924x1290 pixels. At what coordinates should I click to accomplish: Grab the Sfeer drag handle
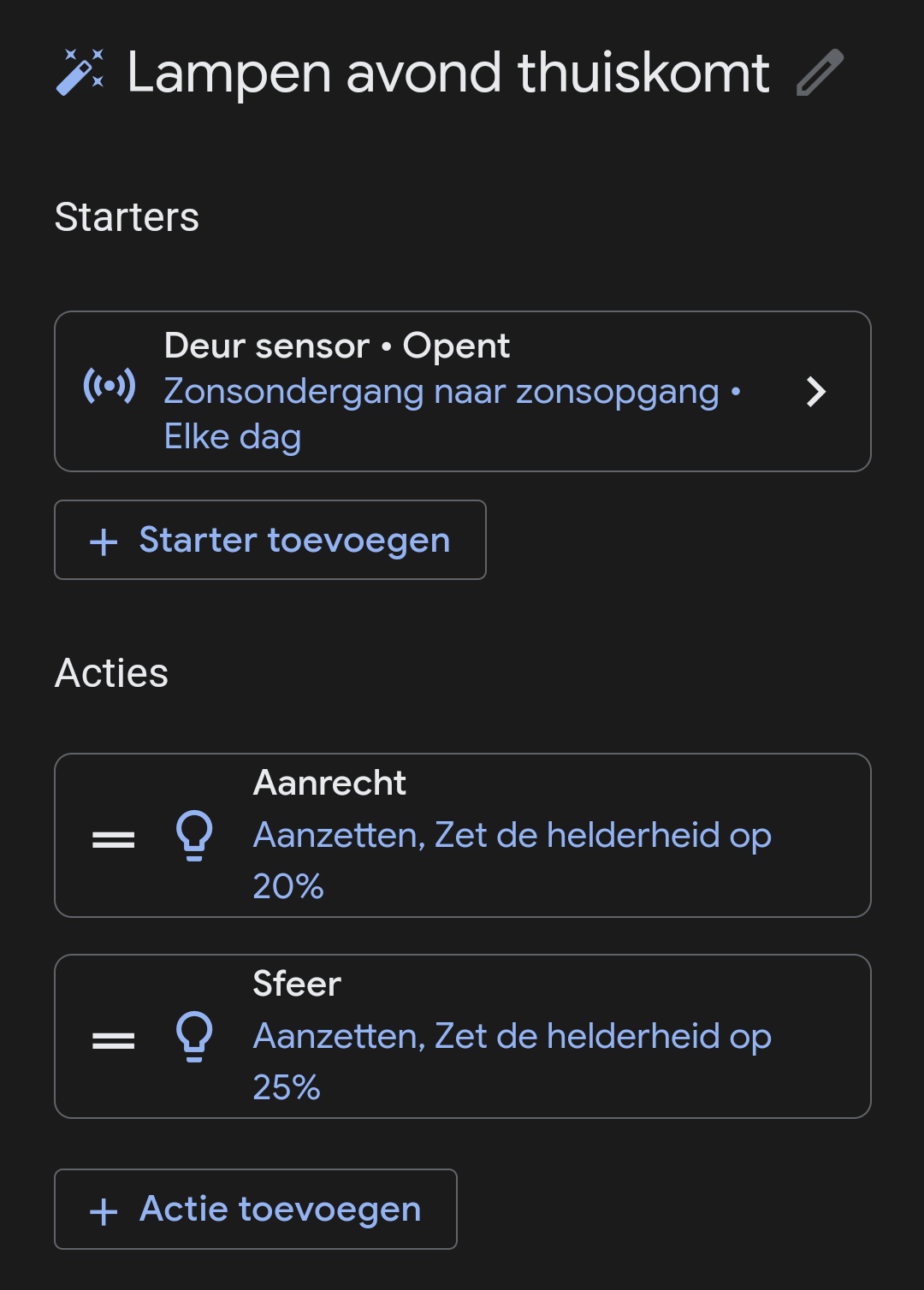pyautogui.click(x=114, y=1040)
